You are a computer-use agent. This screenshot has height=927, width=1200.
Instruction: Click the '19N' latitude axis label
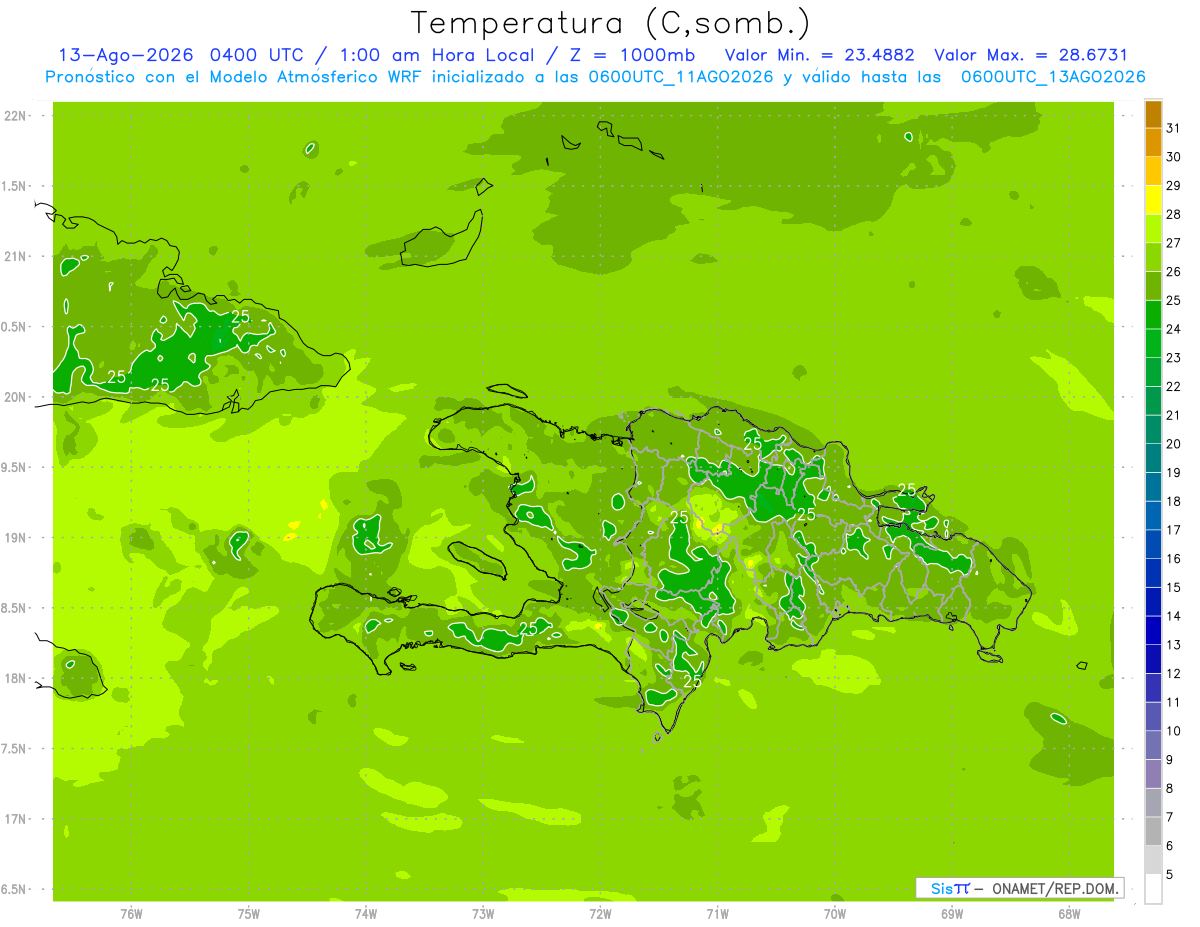click(15, 538)
